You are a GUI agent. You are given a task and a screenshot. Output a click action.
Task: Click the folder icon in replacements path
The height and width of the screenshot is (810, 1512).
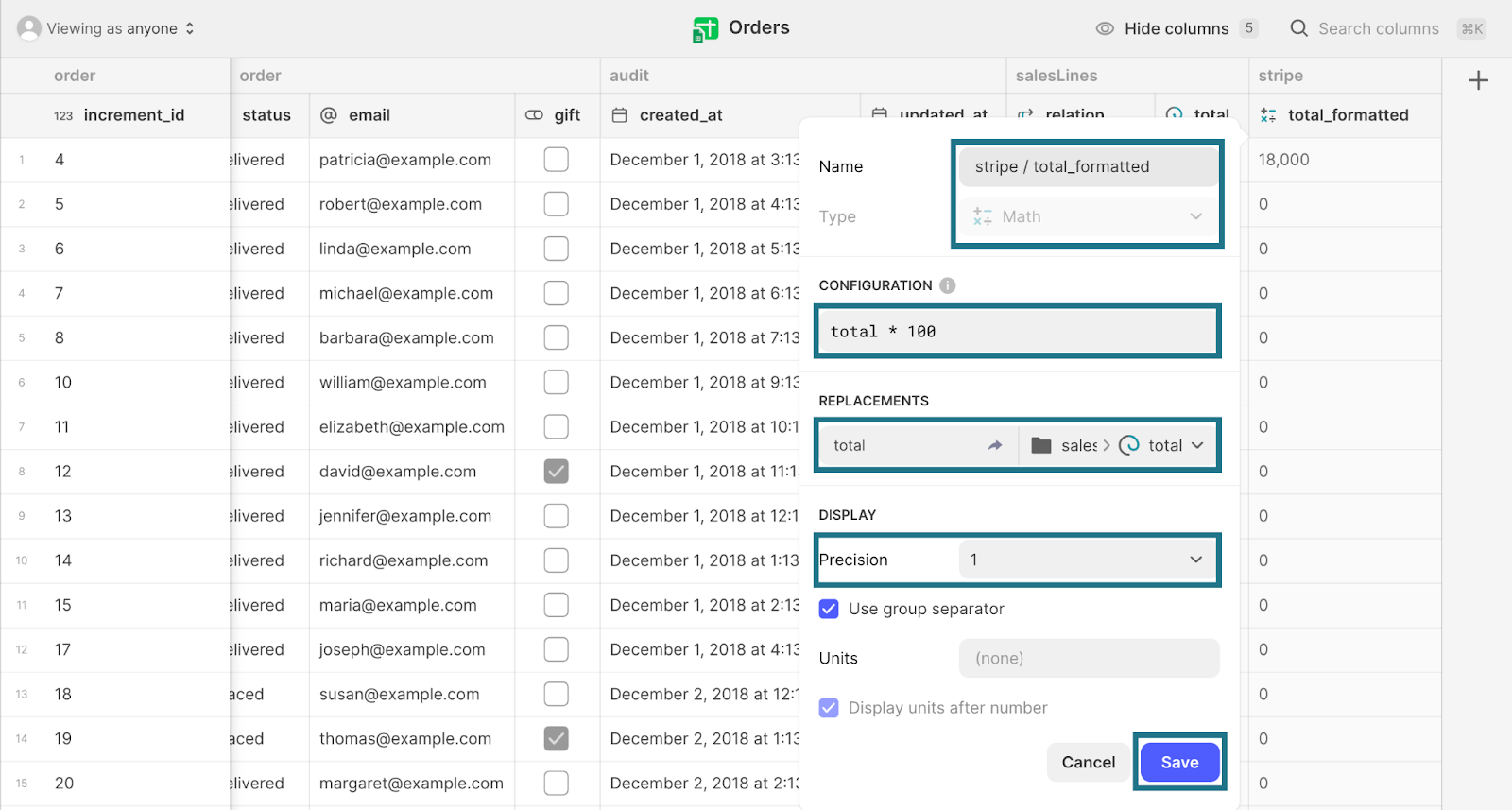(x=1041, y=445)
